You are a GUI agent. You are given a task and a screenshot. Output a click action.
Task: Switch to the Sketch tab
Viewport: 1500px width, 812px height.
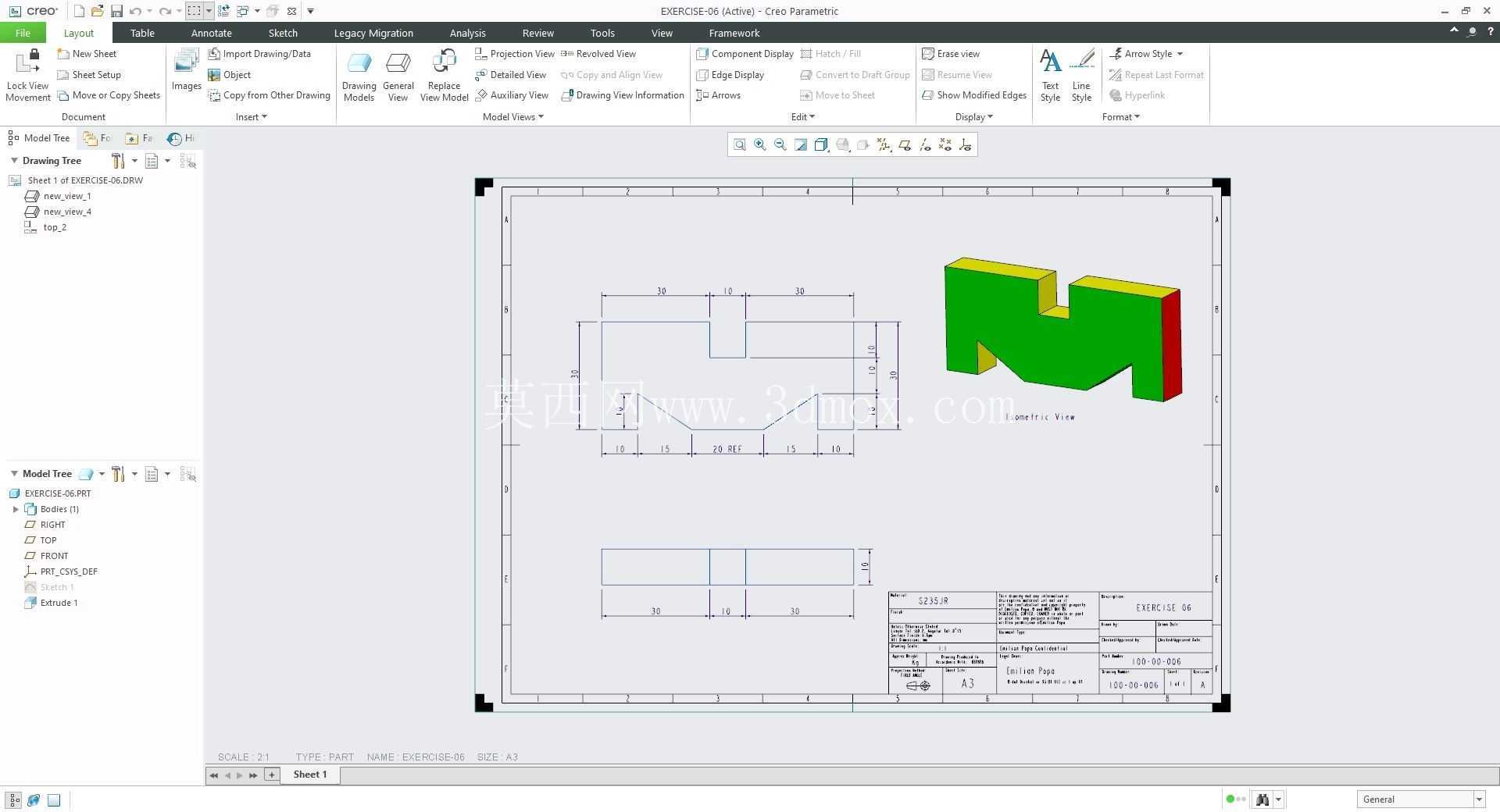(x=283, y=33)
